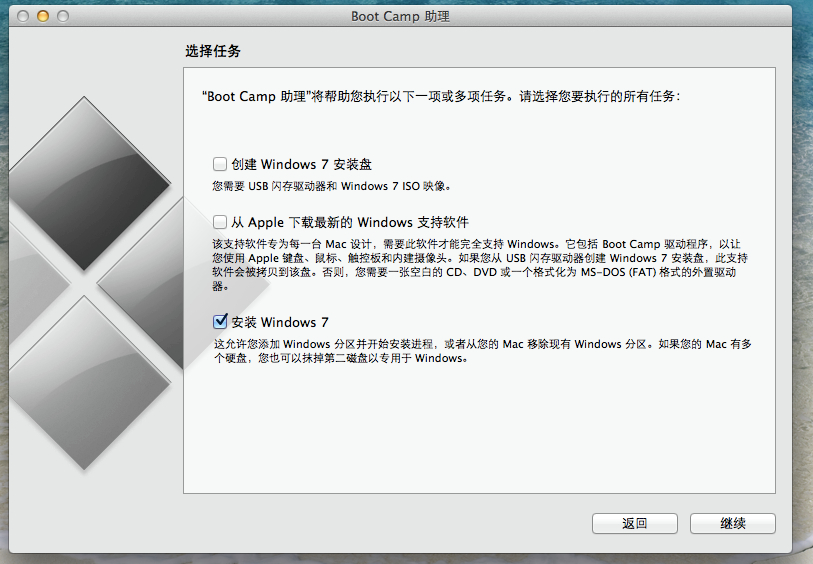
Task: Click the Boot Camp 助理 title text
Action: click(400, 17)
